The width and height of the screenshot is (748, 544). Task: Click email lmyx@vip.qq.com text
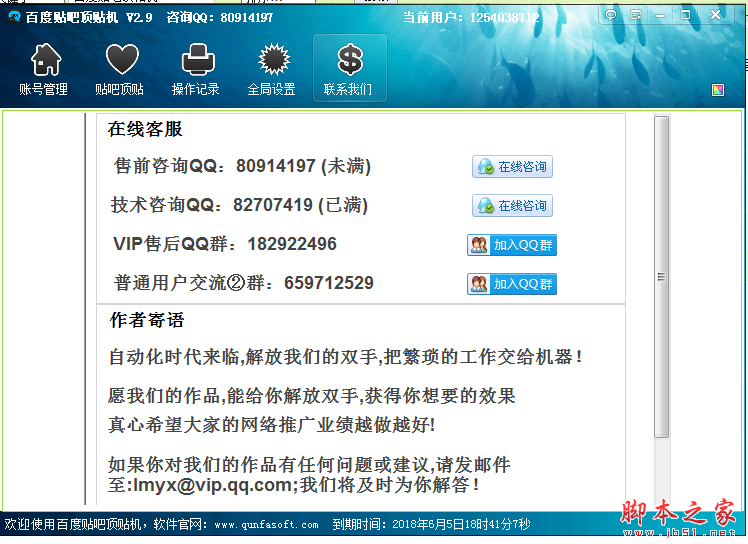point(213,485)
